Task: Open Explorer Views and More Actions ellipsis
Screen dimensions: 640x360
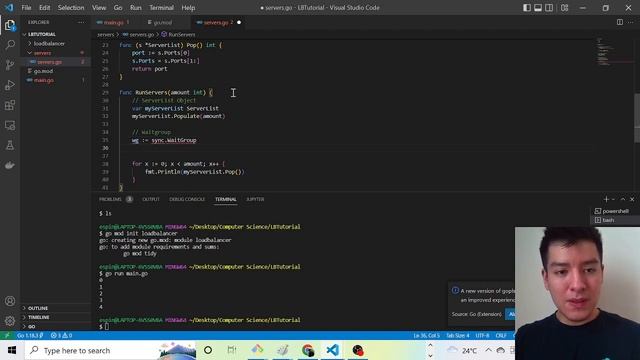Action: click(81, 22)
